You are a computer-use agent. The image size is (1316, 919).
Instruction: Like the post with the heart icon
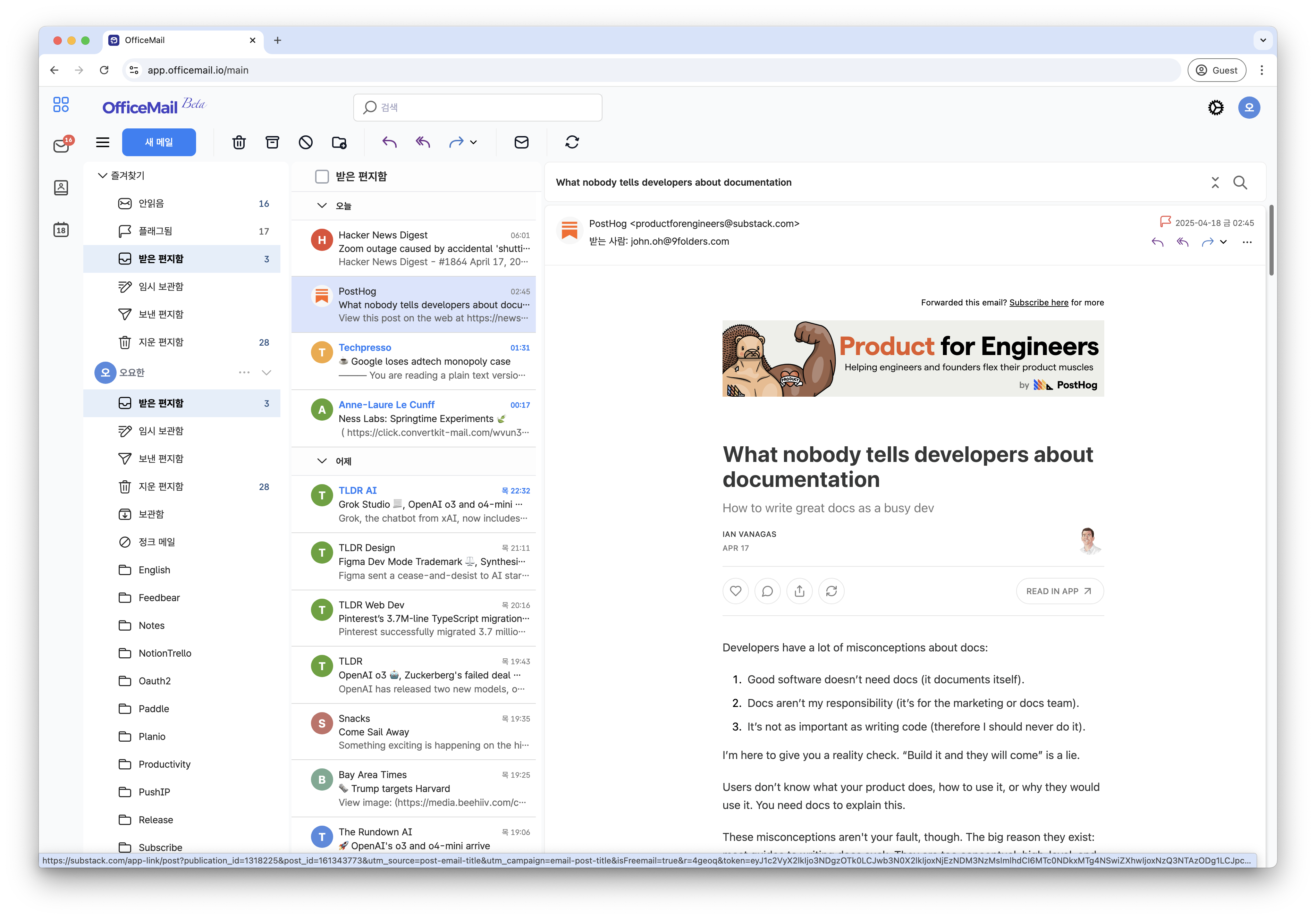[x=735, y=591]
